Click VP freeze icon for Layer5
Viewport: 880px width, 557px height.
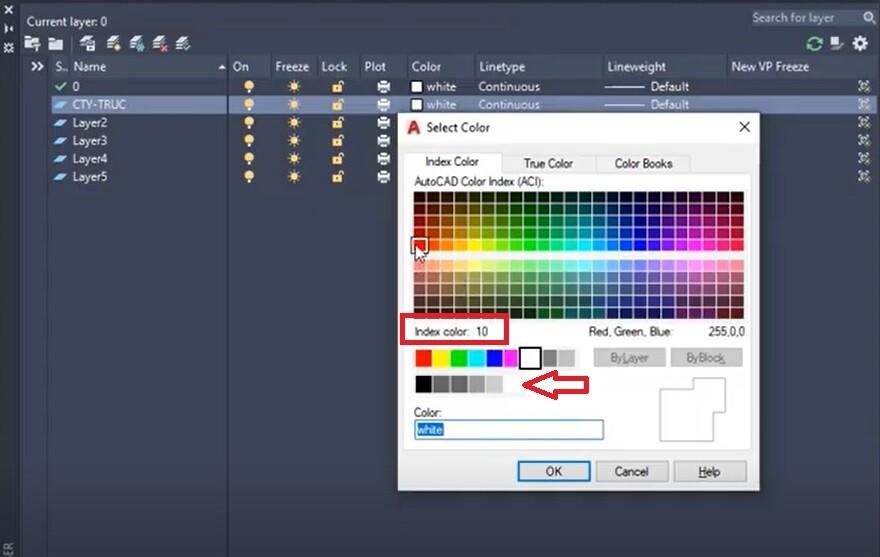[x=864, y=176]
